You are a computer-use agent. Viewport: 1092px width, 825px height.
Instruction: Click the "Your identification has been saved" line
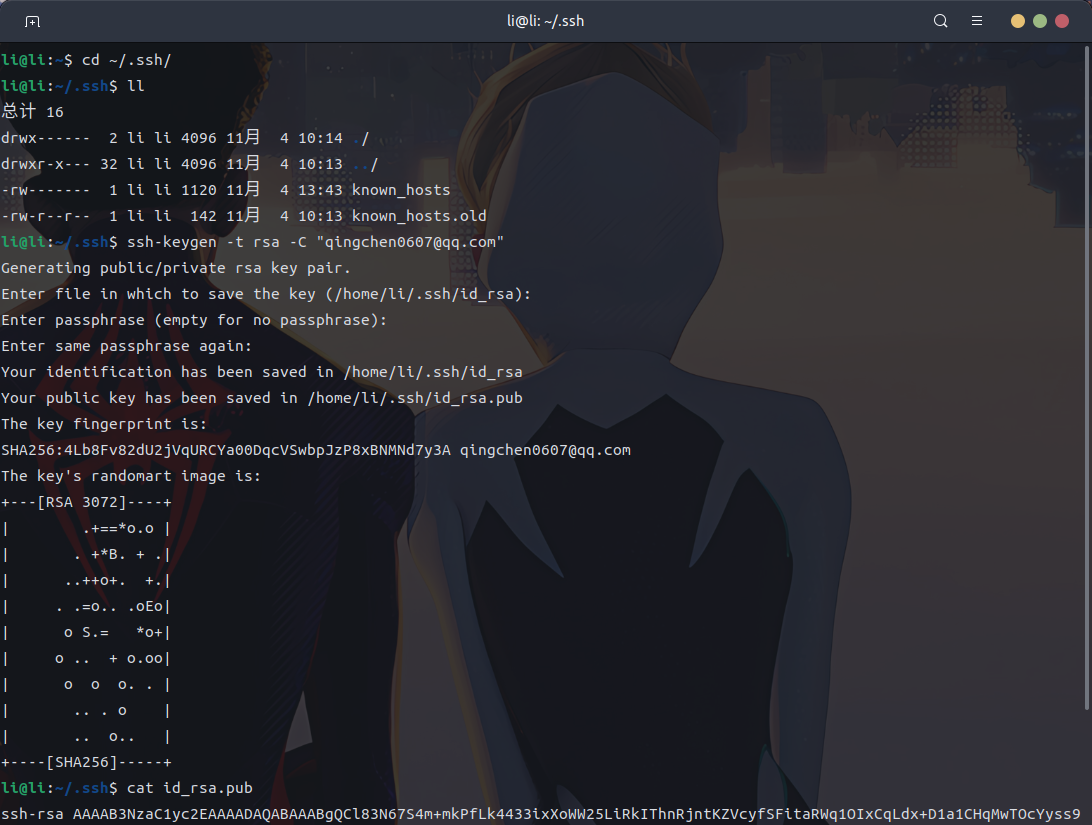pyautogui.click(x=262, y=372)
